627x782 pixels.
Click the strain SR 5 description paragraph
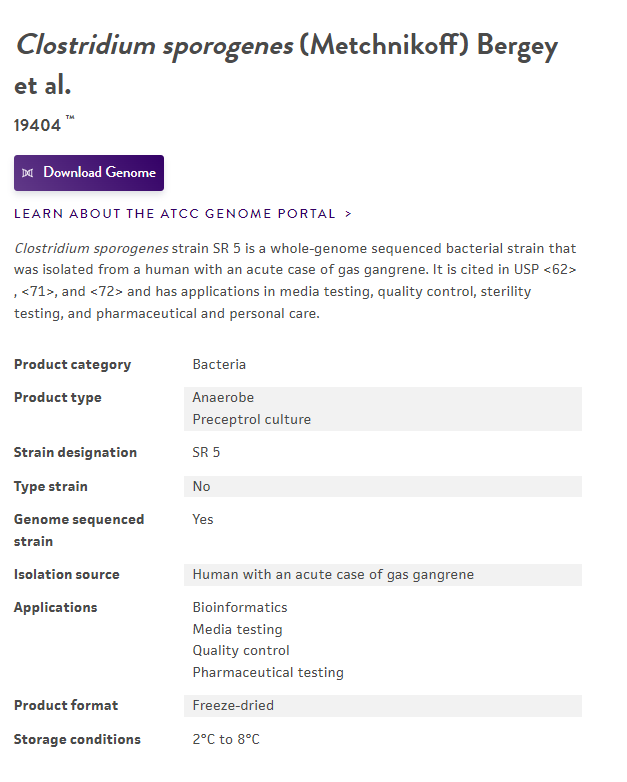(x=295, y=281)
